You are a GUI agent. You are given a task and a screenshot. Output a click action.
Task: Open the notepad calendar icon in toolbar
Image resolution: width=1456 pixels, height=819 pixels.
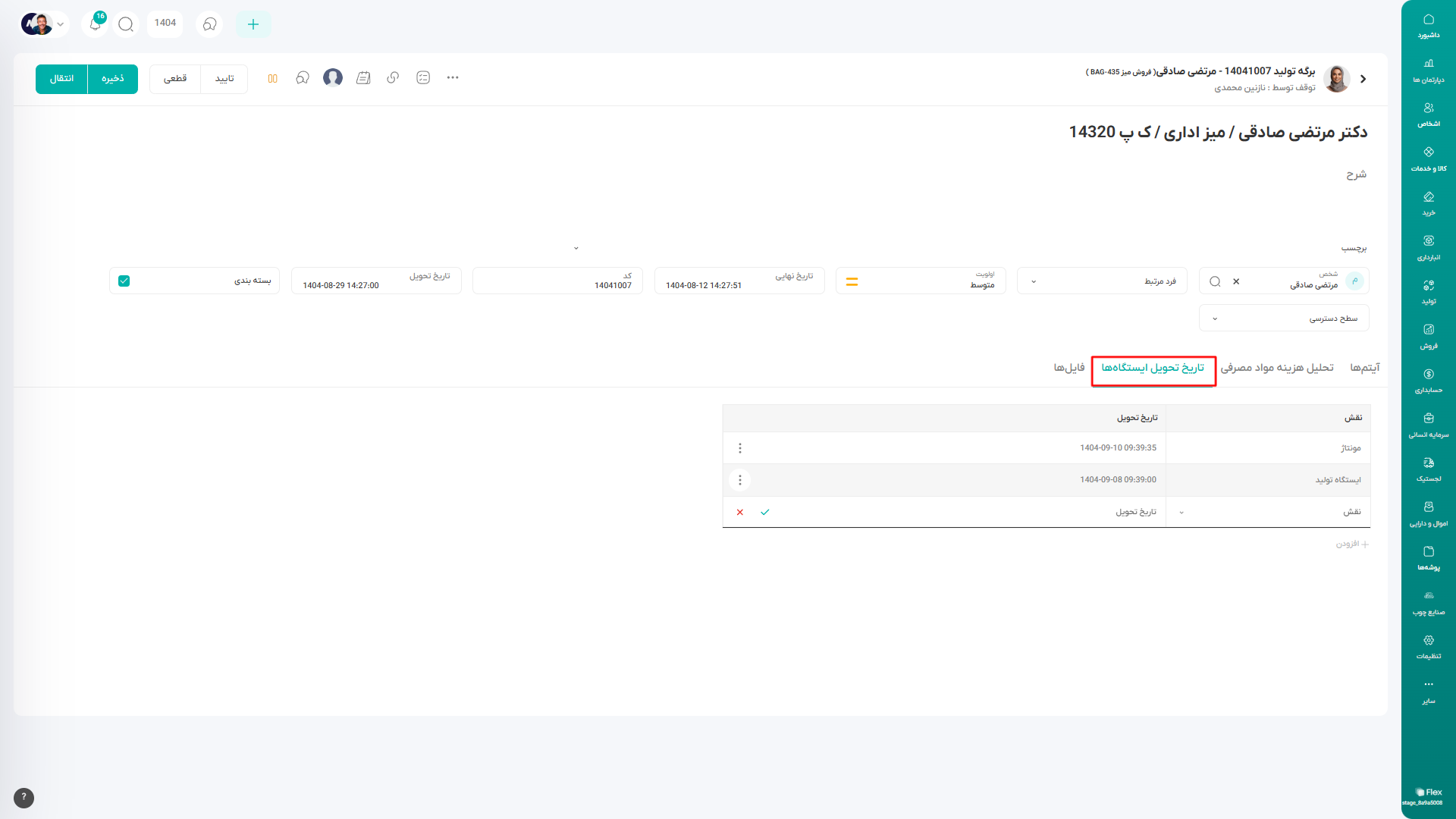coord(363,78)
